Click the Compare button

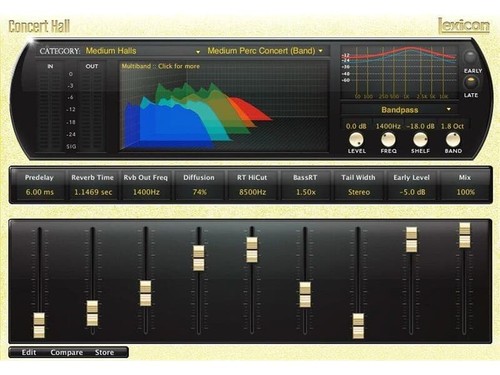tap(67, 352)
